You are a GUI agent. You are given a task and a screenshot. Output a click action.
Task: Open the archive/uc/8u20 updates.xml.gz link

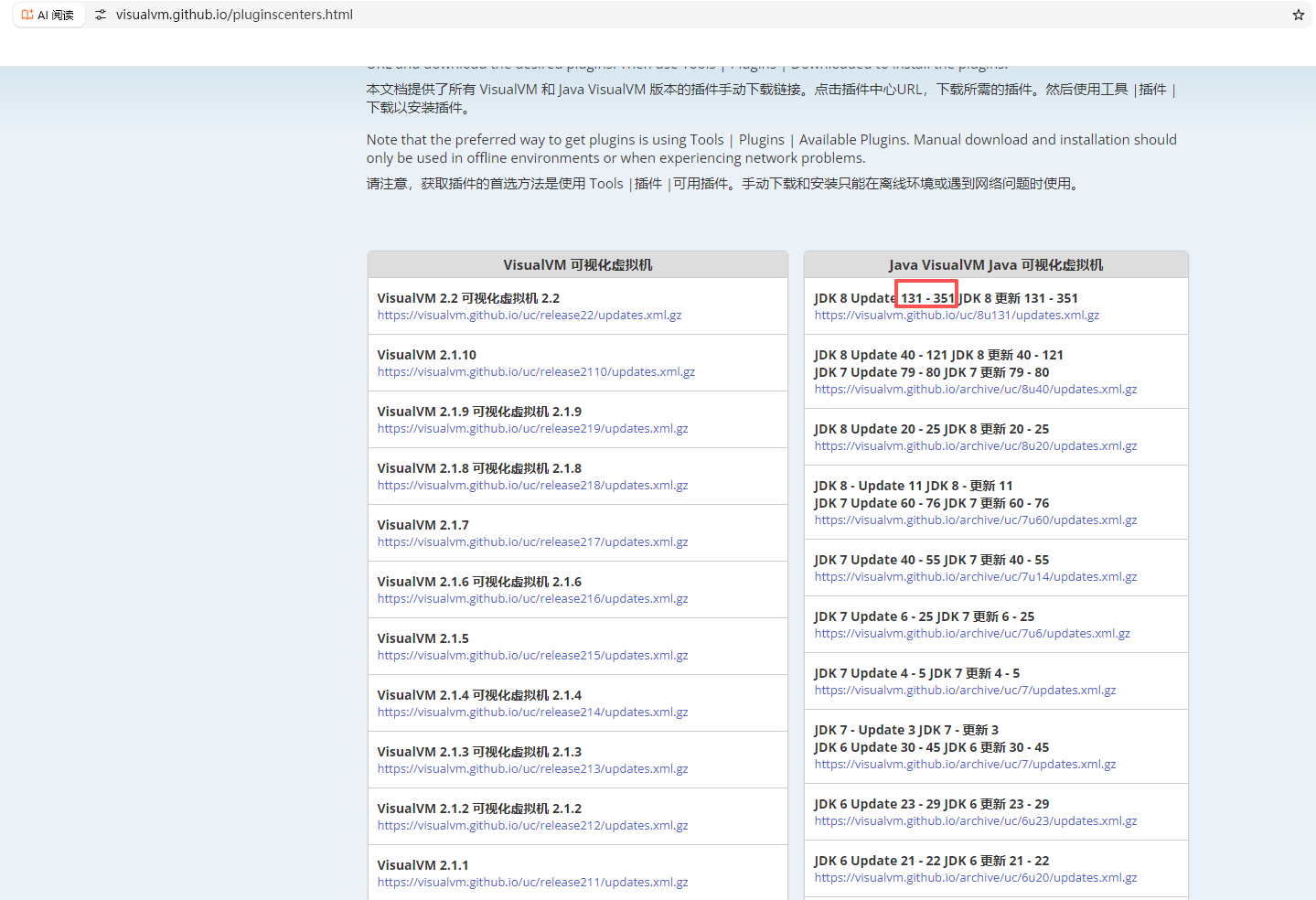[976, 446]
